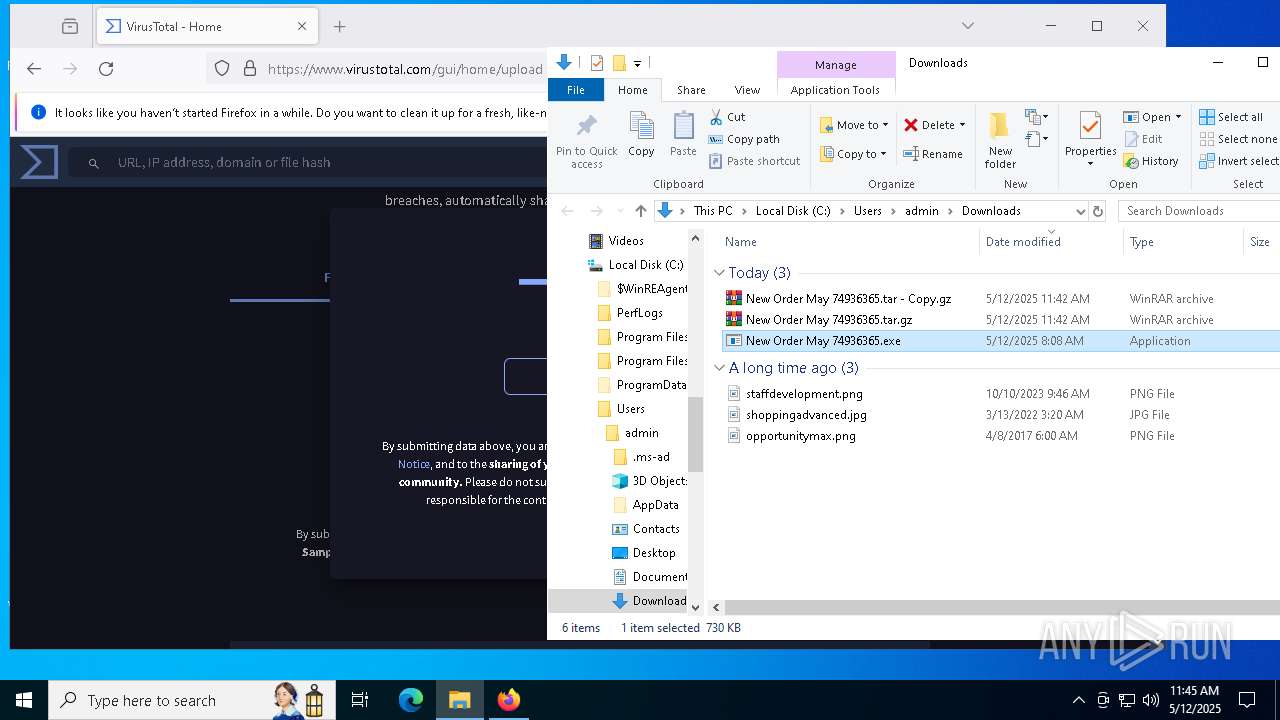Switch to the View ribbon tab
The height and width of the screenshot is (720, 1280).
click(747, 90)
